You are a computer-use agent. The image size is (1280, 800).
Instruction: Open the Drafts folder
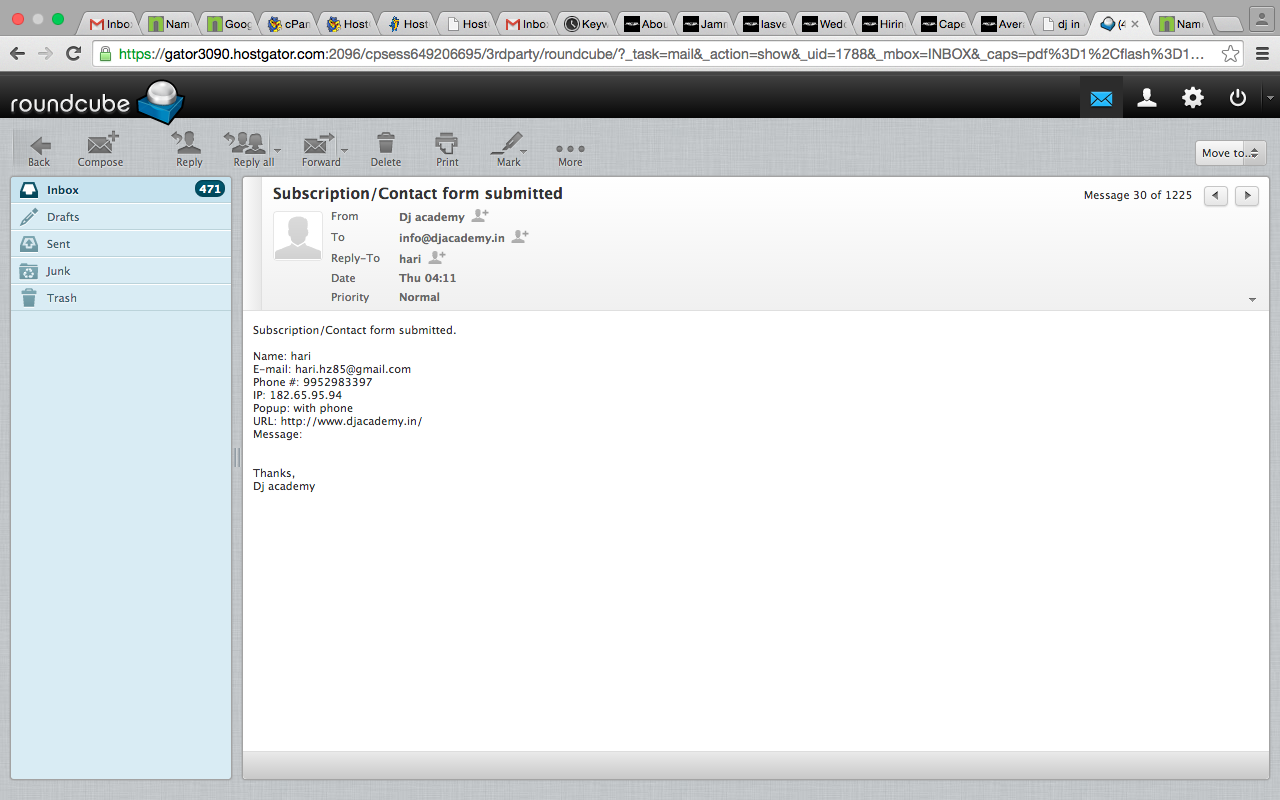121,217
